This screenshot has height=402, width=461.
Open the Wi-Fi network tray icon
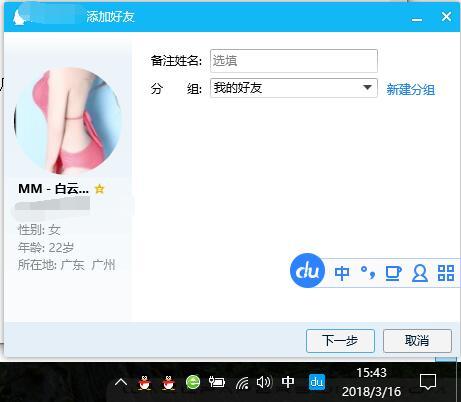click(x=242, y=383)
